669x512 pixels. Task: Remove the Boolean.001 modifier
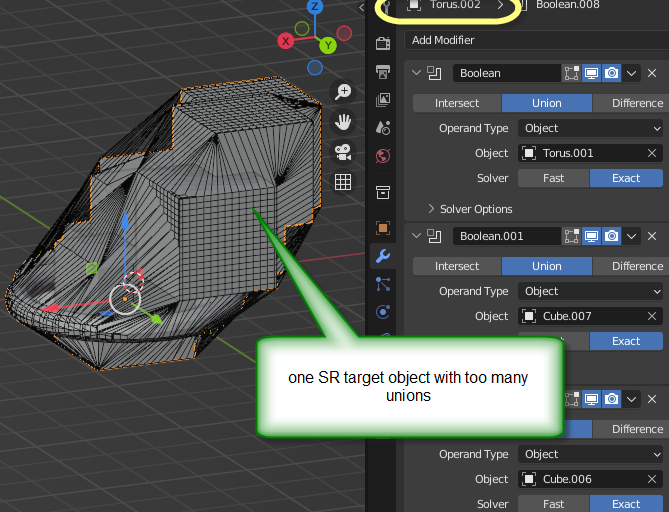point(652,236)
